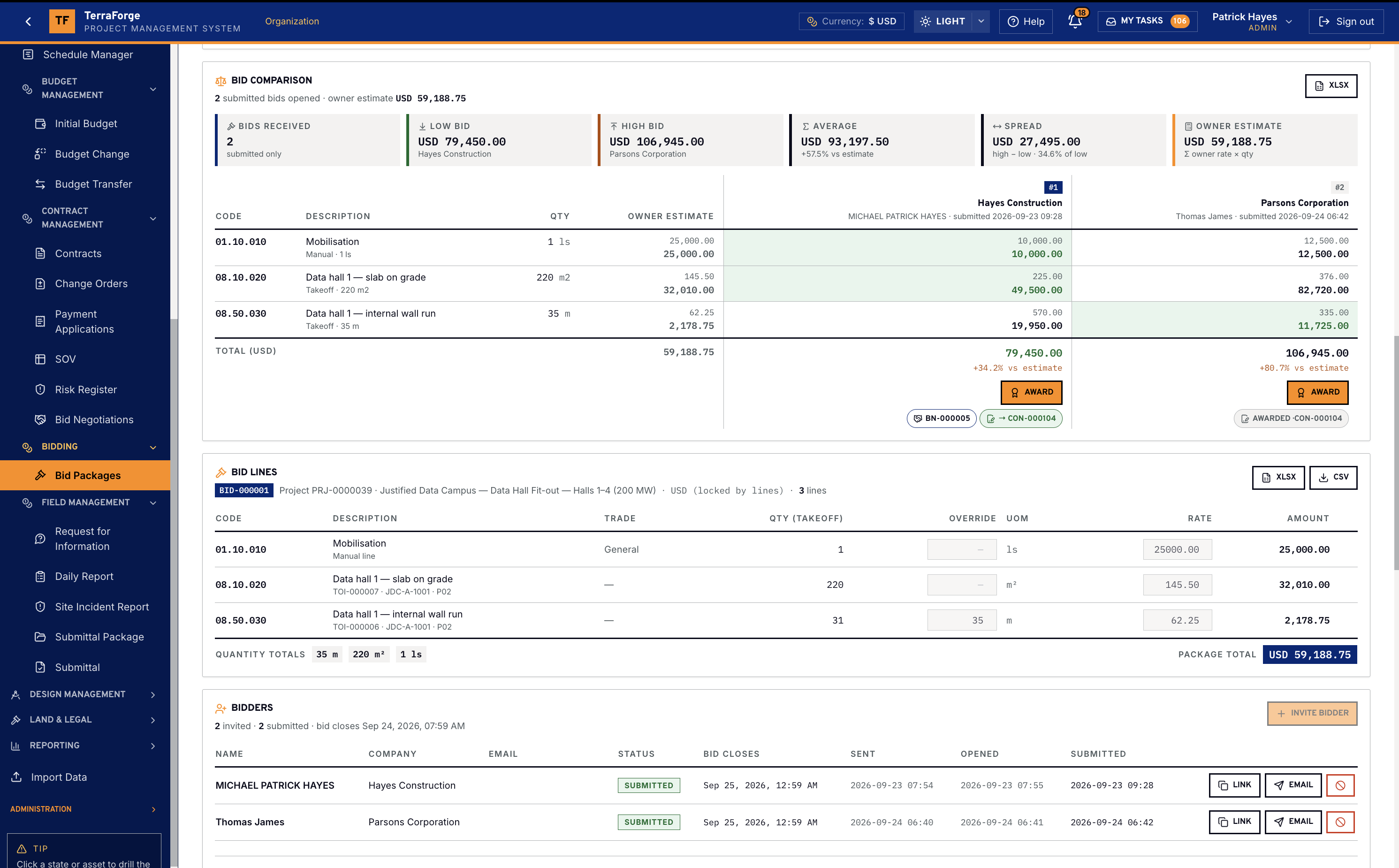Award the bid to Hayes Construction
The image size is (1399, 868).
[1031, 392]
